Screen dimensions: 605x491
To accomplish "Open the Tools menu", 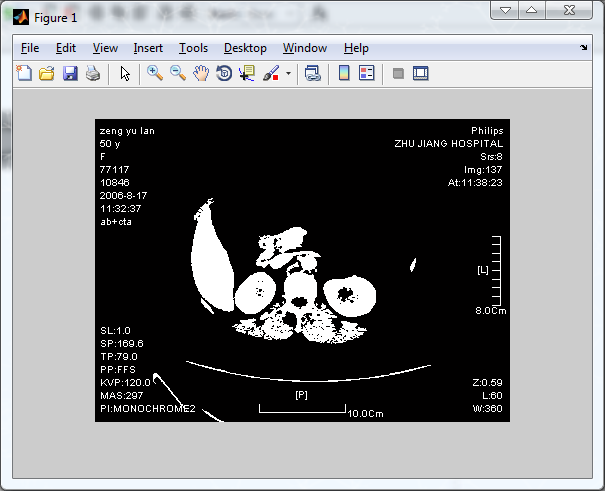I will pos(193,48).
